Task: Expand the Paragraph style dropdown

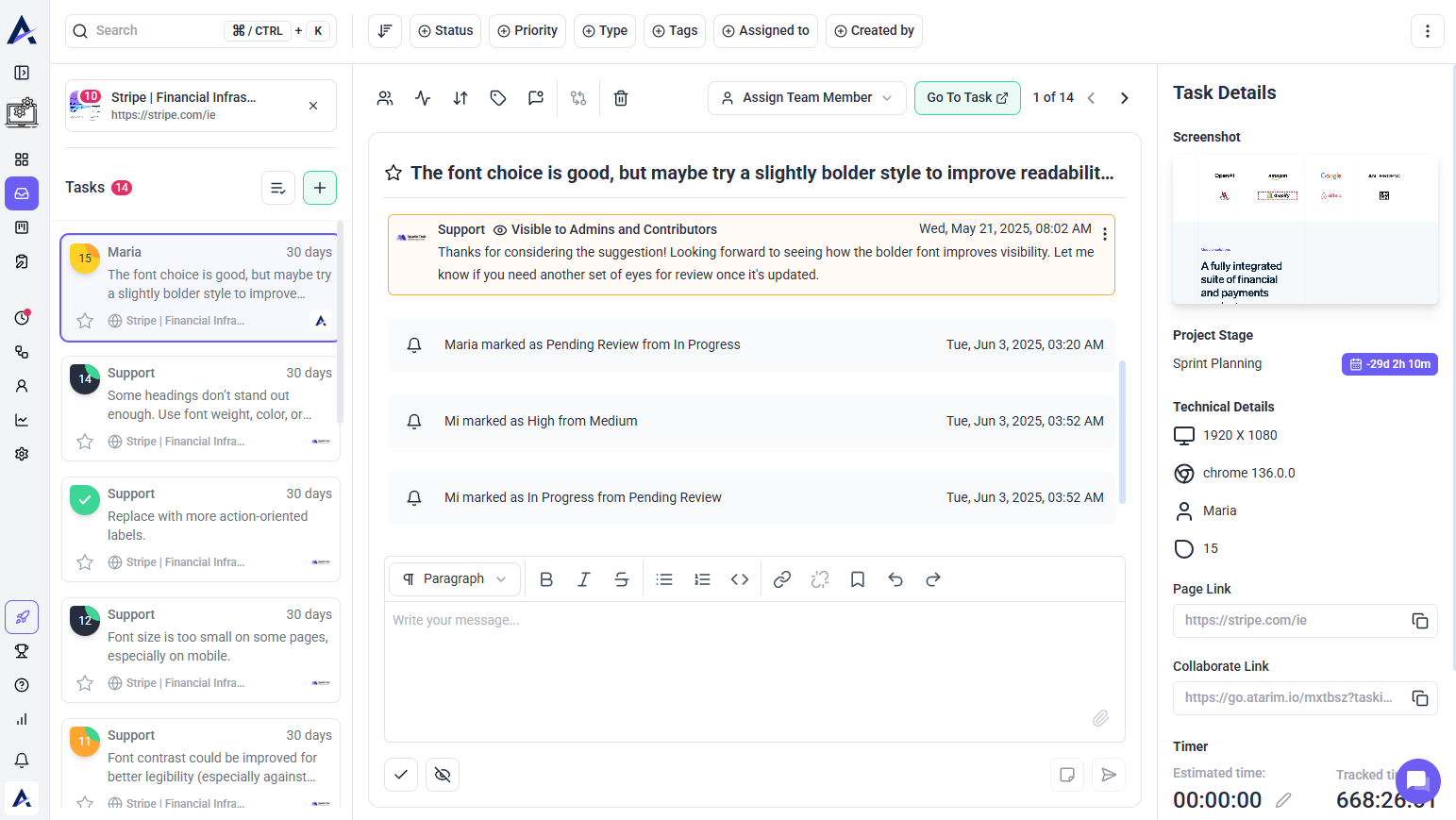Action: tap(455, 579)
